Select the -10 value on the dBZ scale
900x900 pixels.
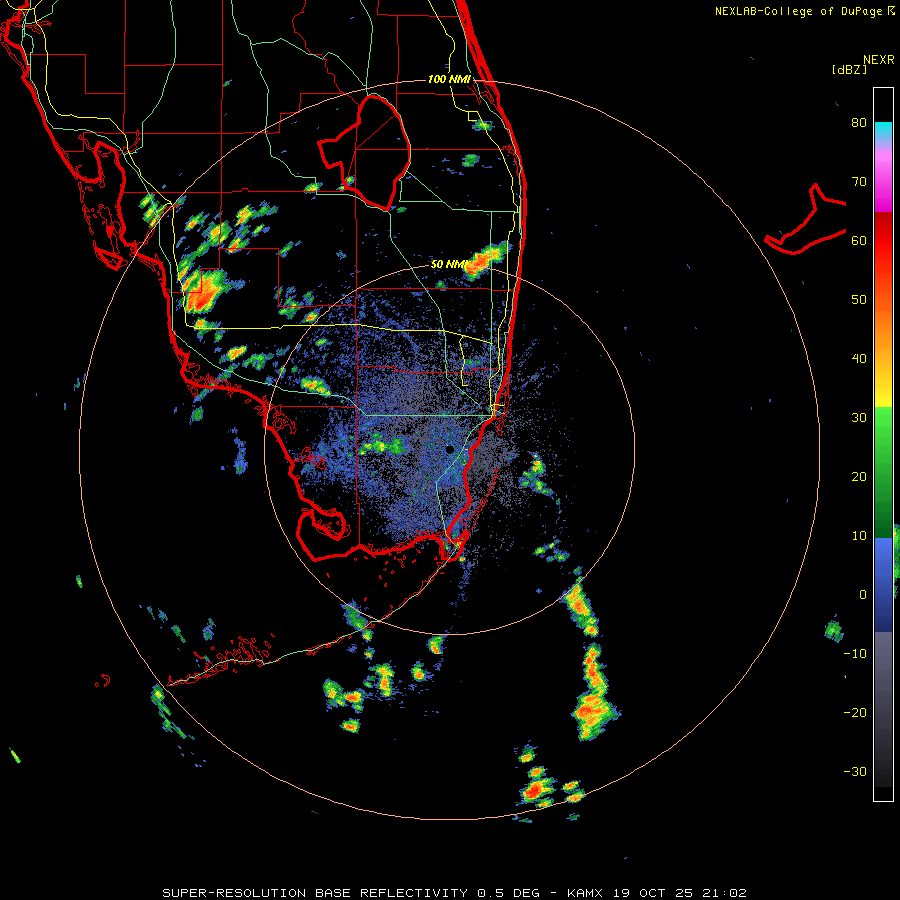855,653
